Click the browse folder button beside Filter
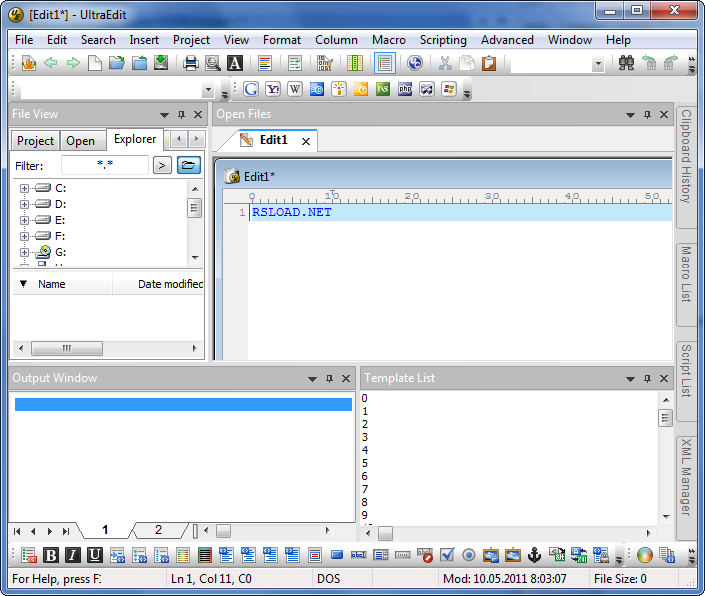The height and width of the screenshot is (596, 705). 188,165
